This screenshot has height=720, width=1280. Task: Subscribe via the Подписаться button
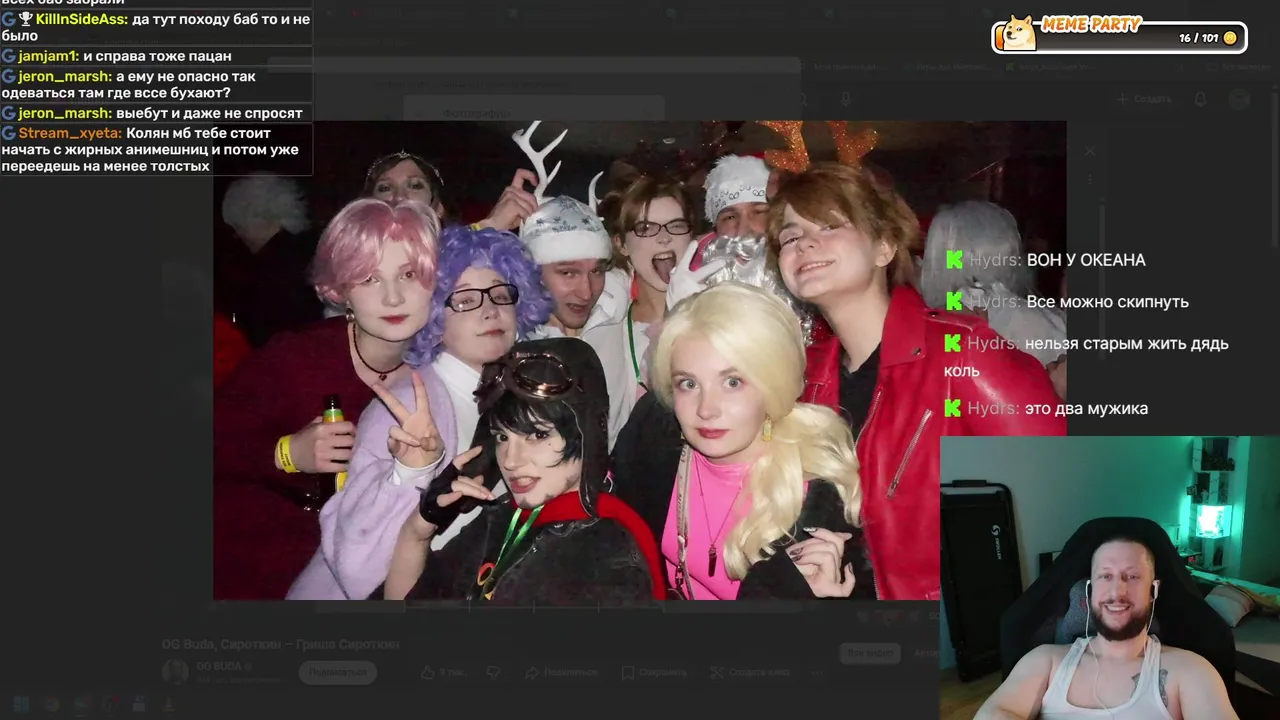pos(337,672)
